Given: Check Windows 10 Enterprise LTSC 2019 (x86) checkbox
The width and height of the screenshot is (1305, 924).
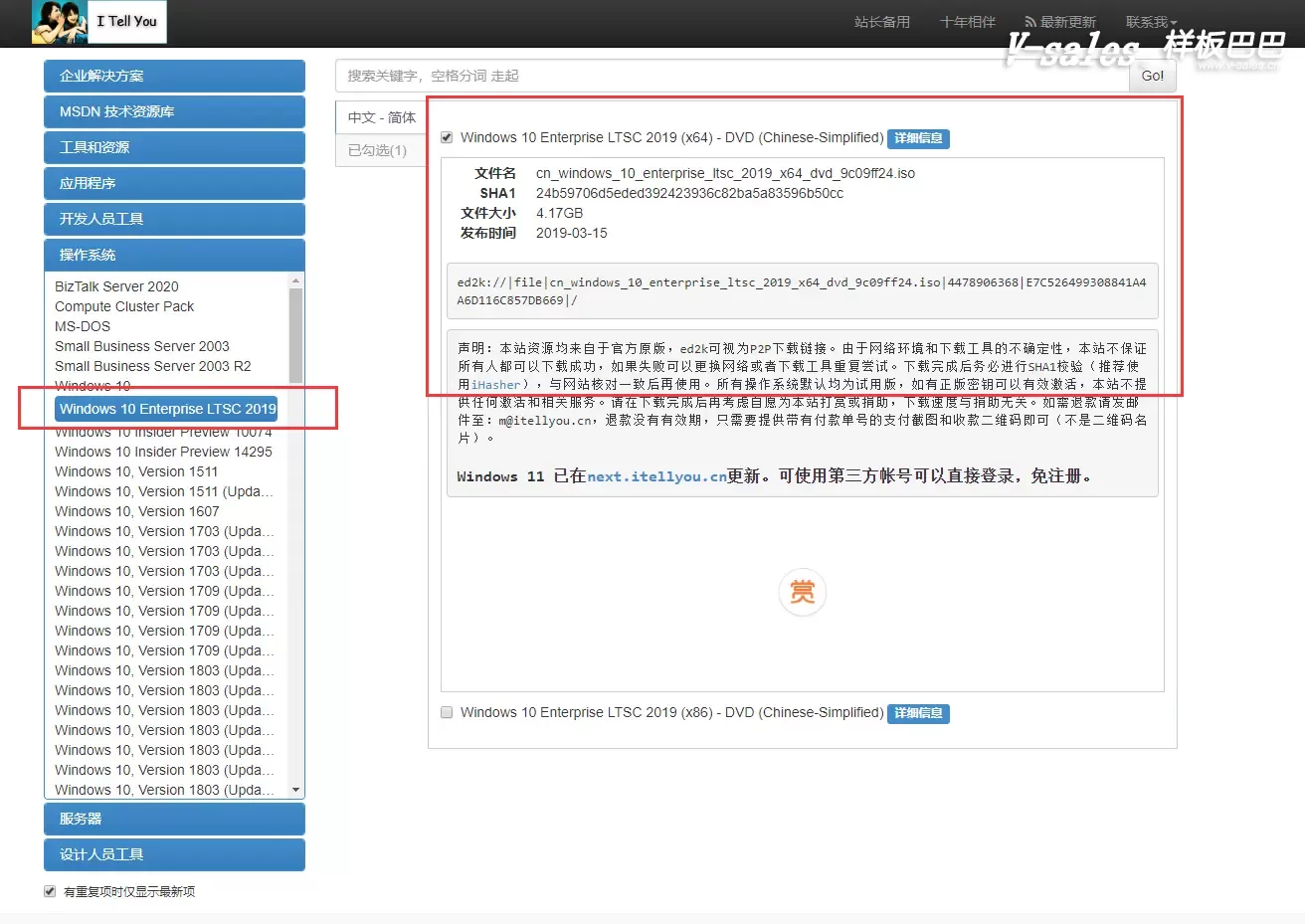Looking at the screenshot, I should click(x=447, y=712).
